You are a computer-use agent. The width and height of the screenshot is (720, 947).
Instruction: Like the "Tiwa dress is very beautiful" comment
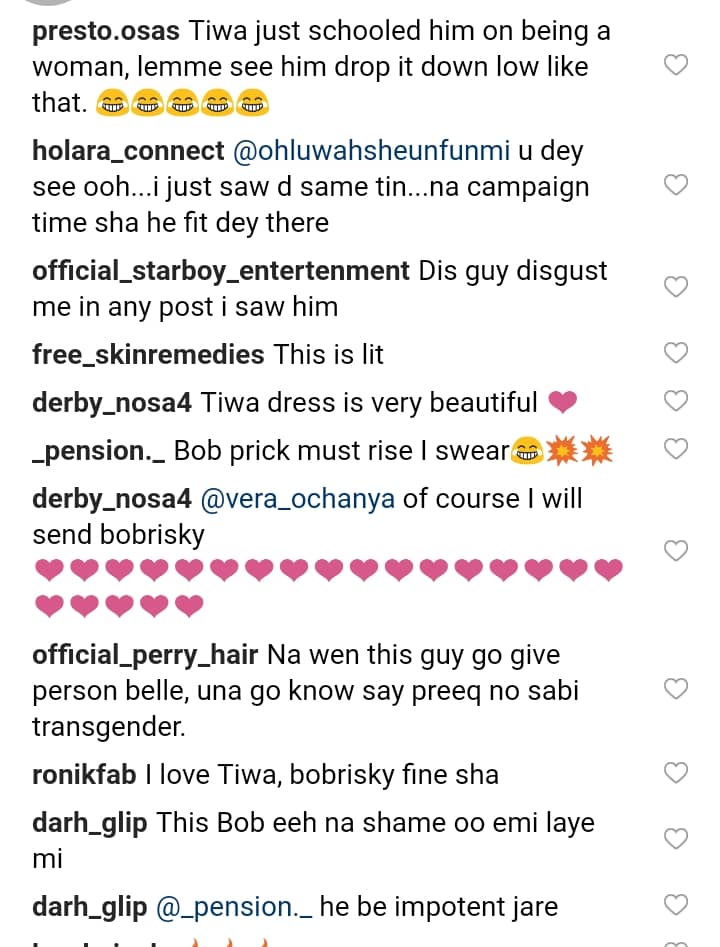[x=676, y=401]
